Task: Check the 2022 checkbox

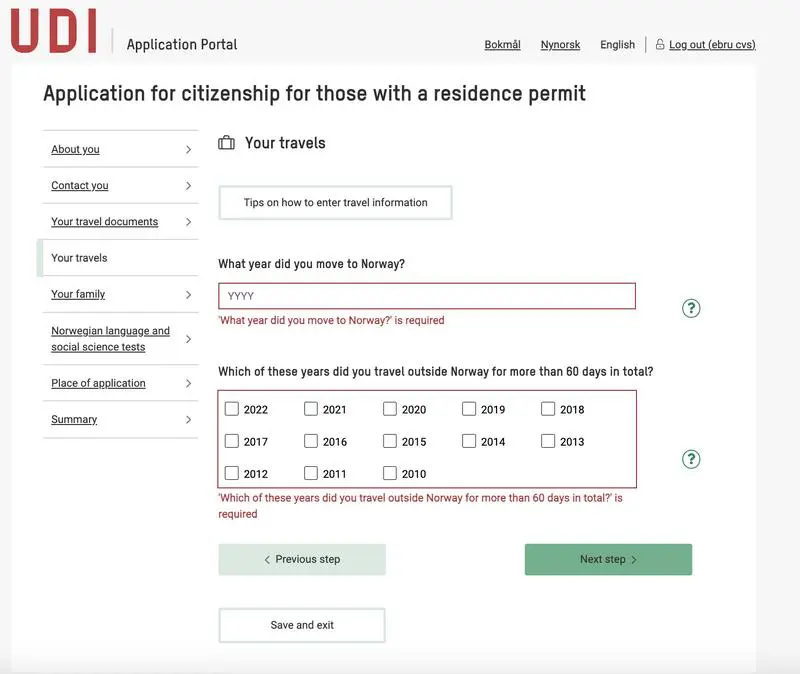Action: tap(232, 409)
